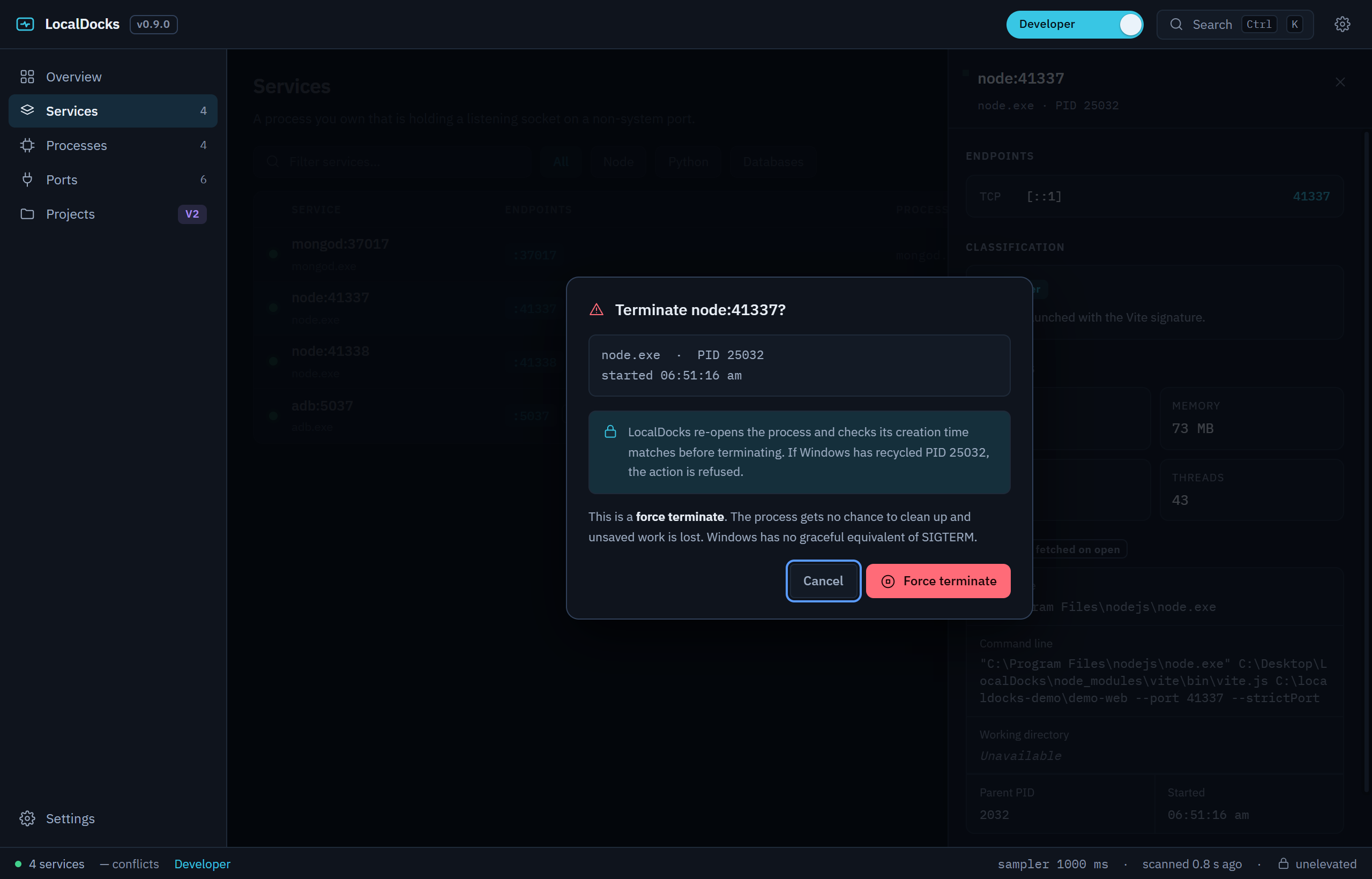
Task: Click the lock icon in info box
Action: 610,431
